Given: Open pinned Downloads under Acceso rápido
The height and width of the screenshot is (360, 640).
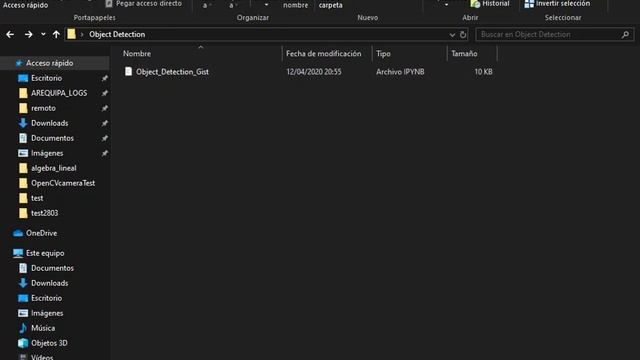Looking at the screenshot, I should point(49,123).
